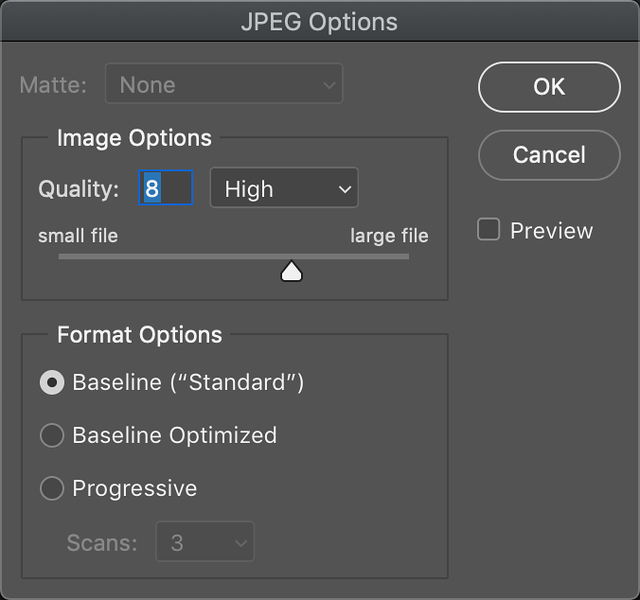Image resolution: width=640 pixels, height=600 pixels.
Task: Select the Progressive format radio button
Action: click(x=52, y=488)
